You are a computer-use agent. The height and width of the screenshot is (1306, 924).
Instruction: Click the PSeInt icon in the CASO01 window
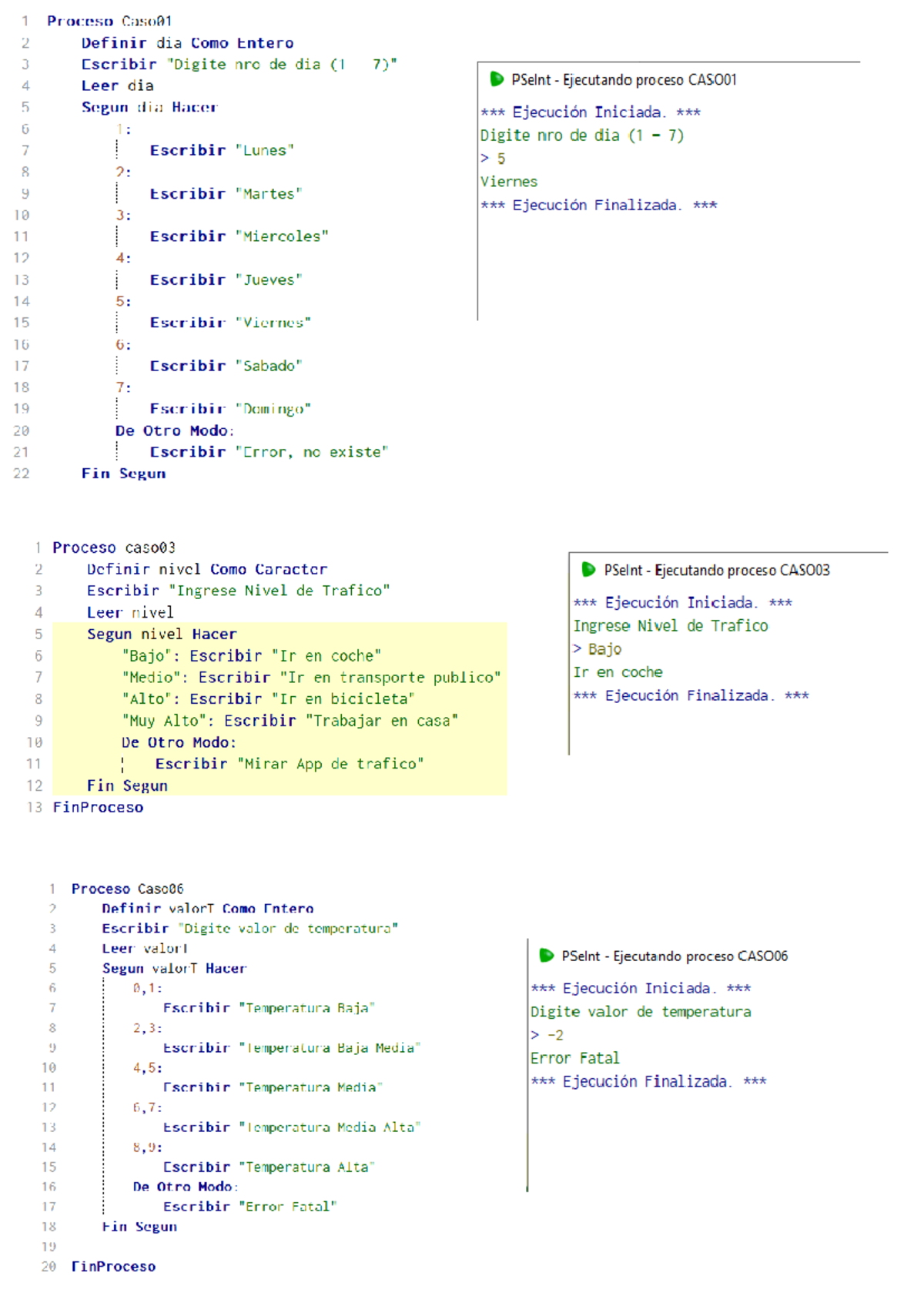(497, 79)
